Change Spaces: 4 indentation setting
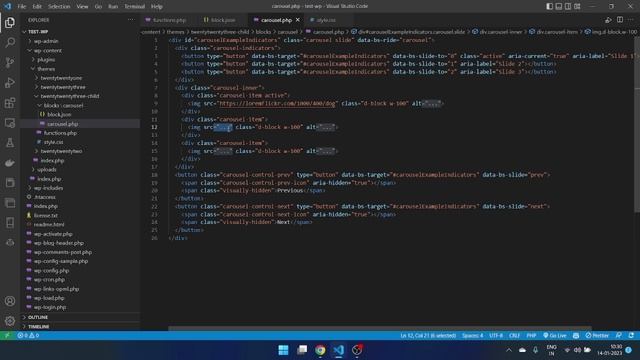 point(472,336)
